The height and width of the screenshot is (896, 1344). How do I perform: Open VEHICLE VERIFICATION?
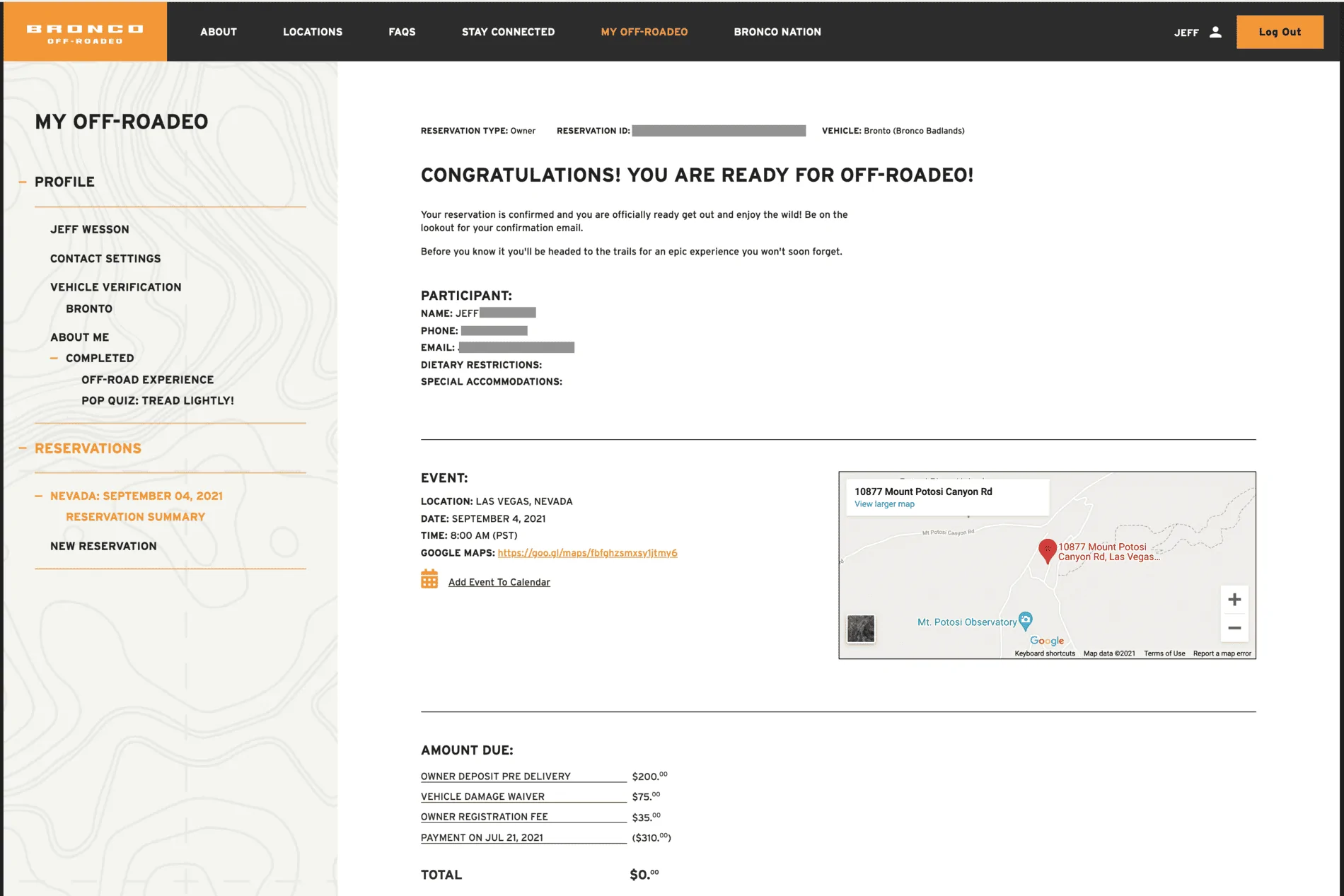point(116,287)
